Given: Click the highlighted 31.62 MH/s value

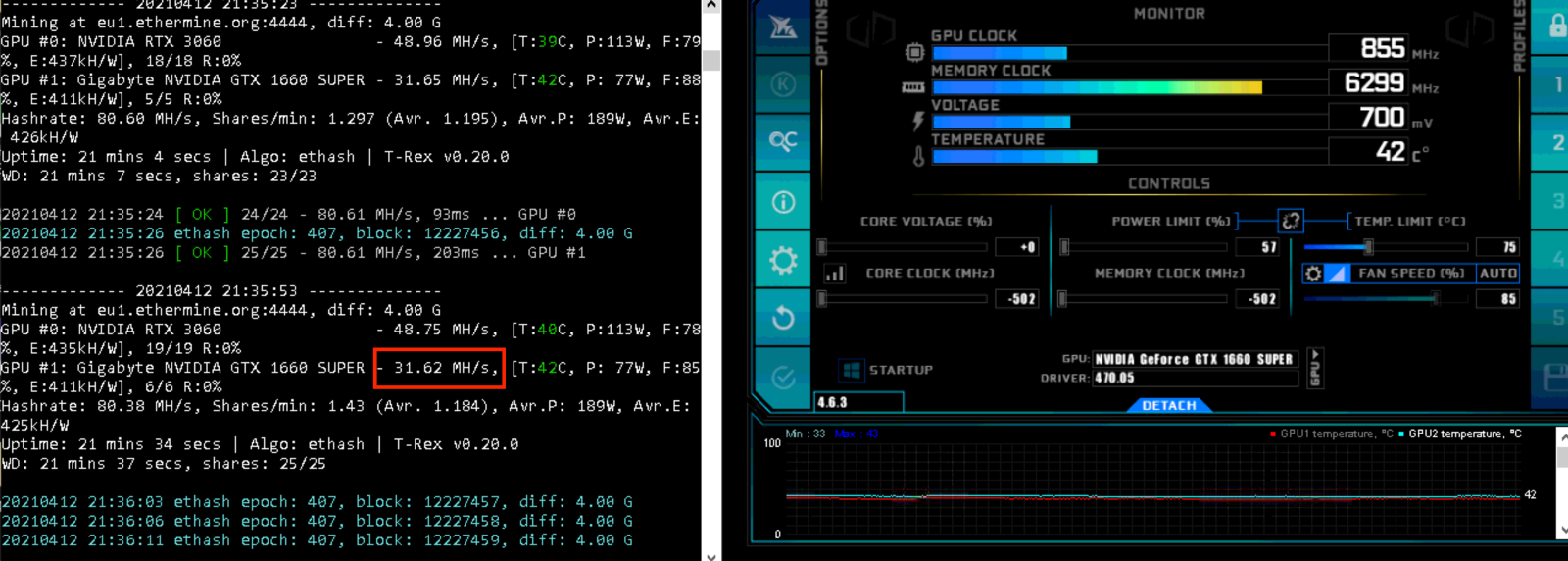Looking at the screenshot, I should tap(439, 368).
